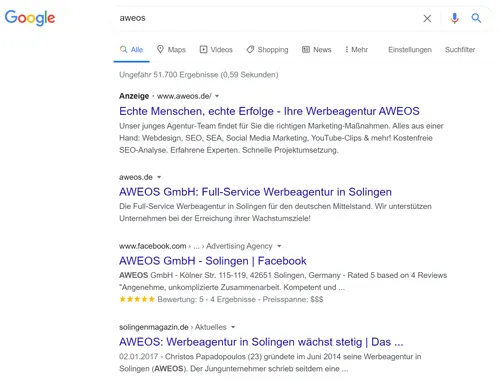Viewport: 500px width, 382px height.
Task: Open AWEOS: Werbeagentur in Solingen wächst stetig
Action: point(261,342)
